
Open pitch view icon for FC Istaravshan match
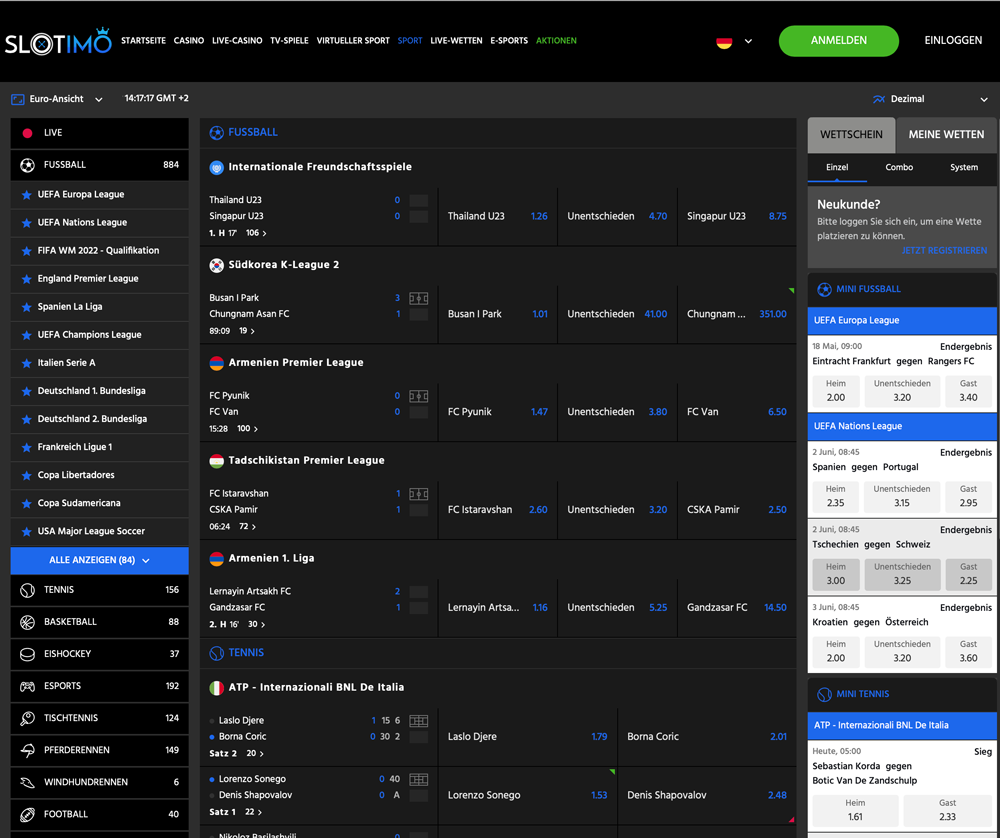pos(418,494)
